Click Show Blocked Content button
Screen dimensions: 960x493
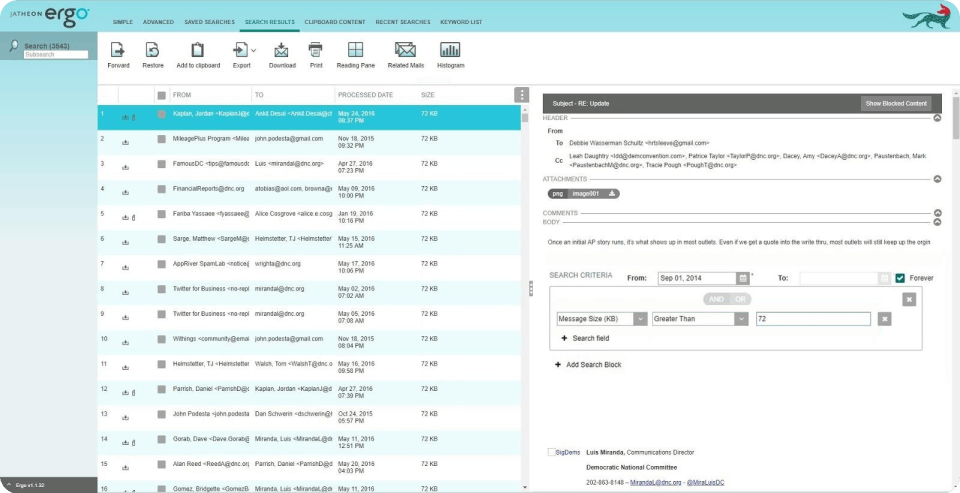(896, 103)
